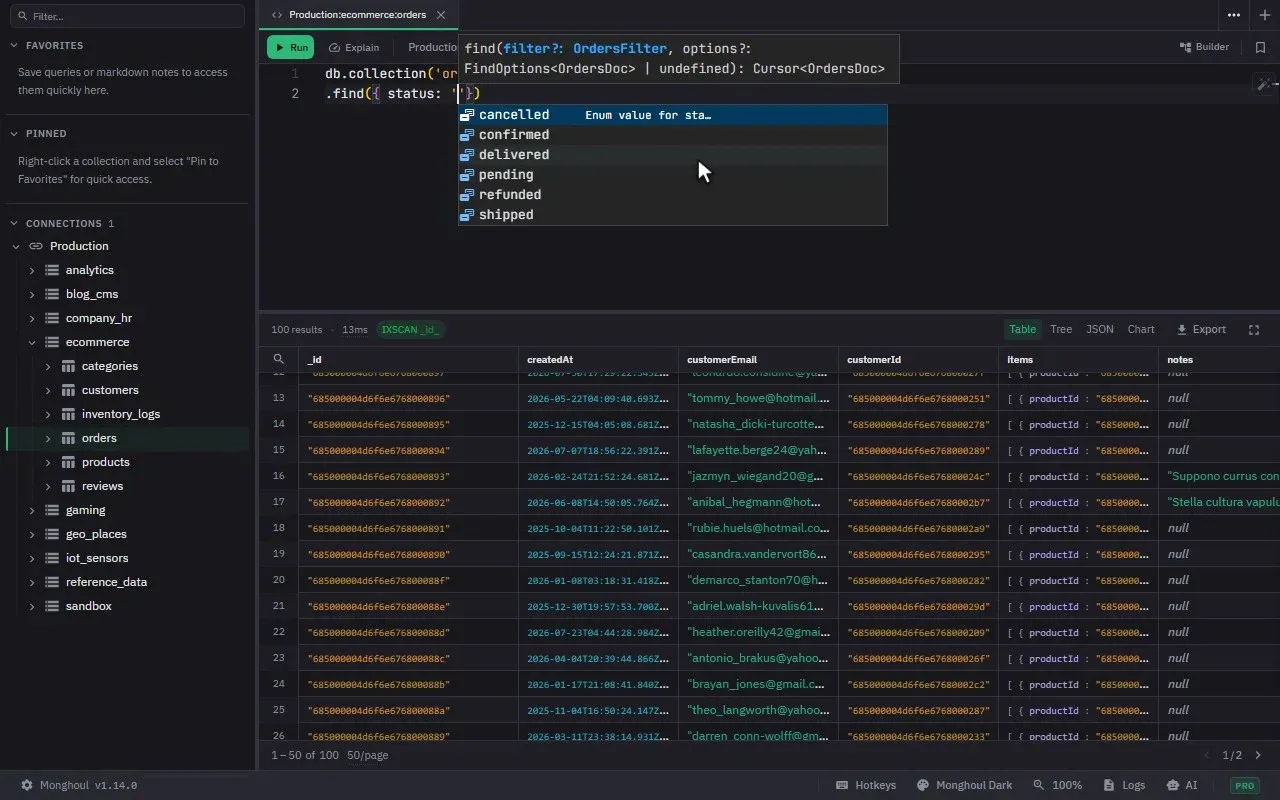
Task: Click the Run query button
Action: [x=290, y=47]
